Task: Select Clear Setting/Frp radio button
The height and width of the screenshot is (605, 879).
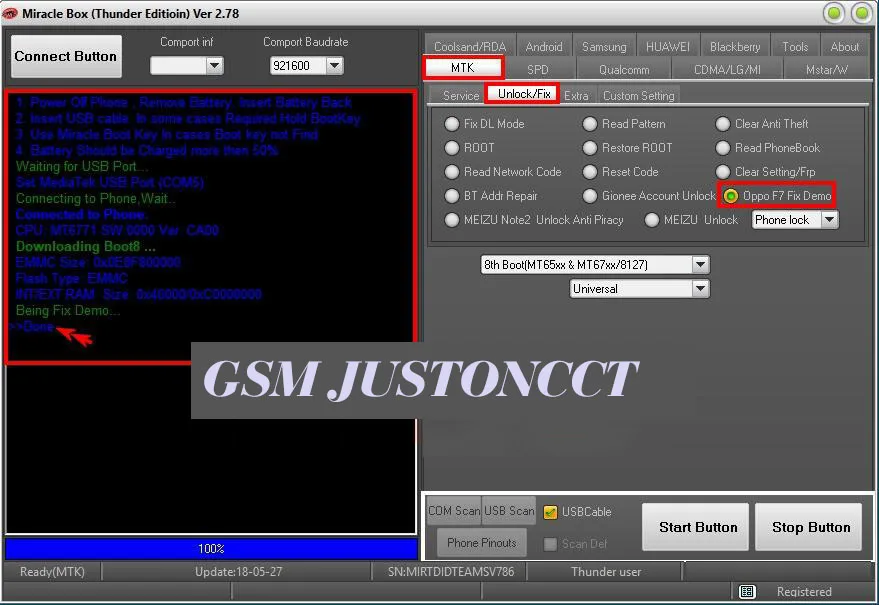Action: [x=723, y=172]
